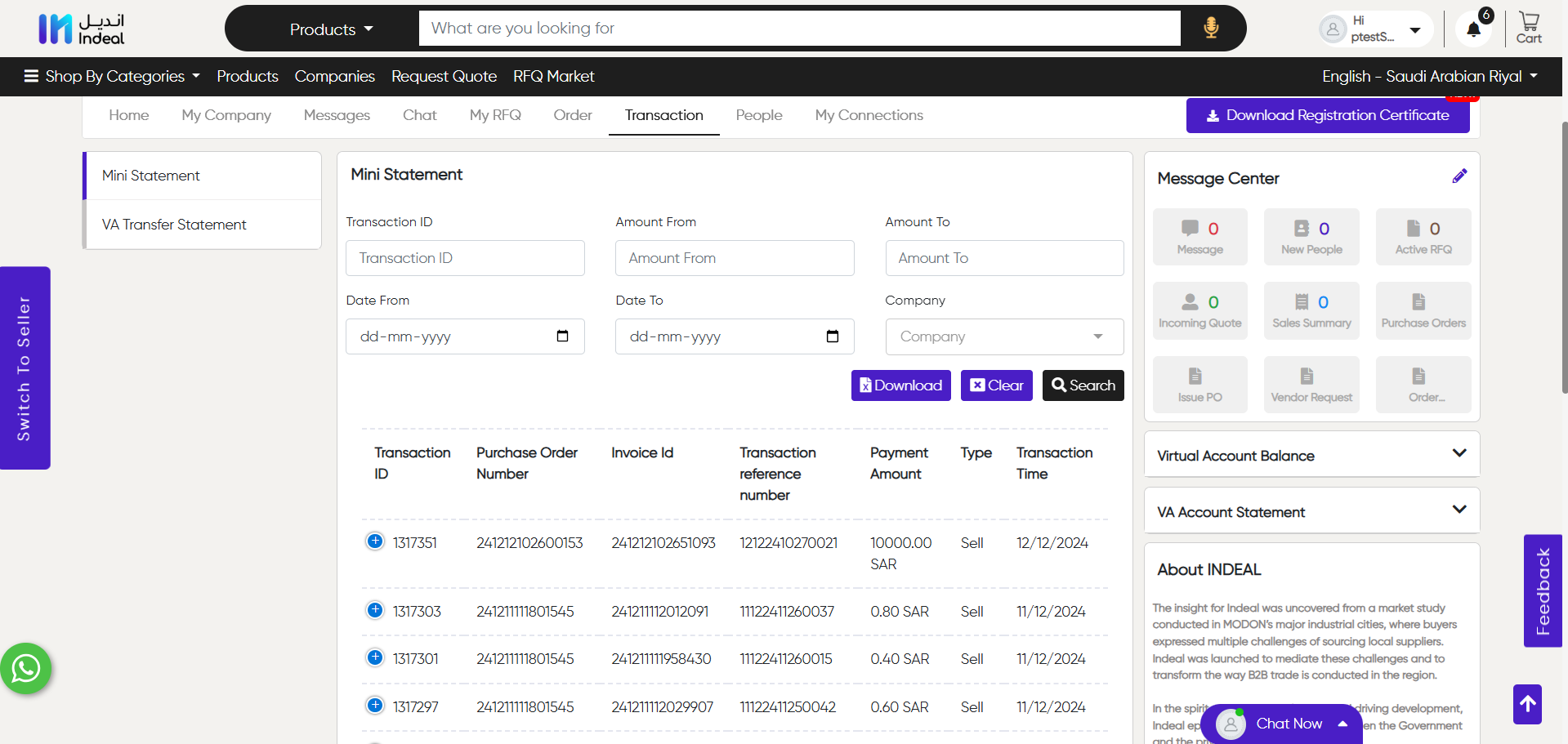Click the Switch To Seller side tab
Screen dimensions: 1568x744
pos(25,368)
